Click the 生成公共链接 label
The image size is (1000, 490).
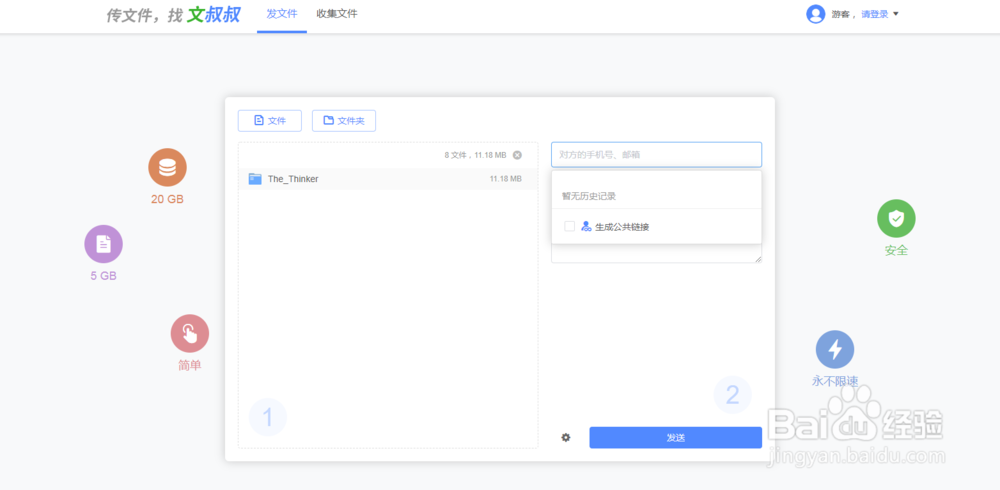(622, 226)
